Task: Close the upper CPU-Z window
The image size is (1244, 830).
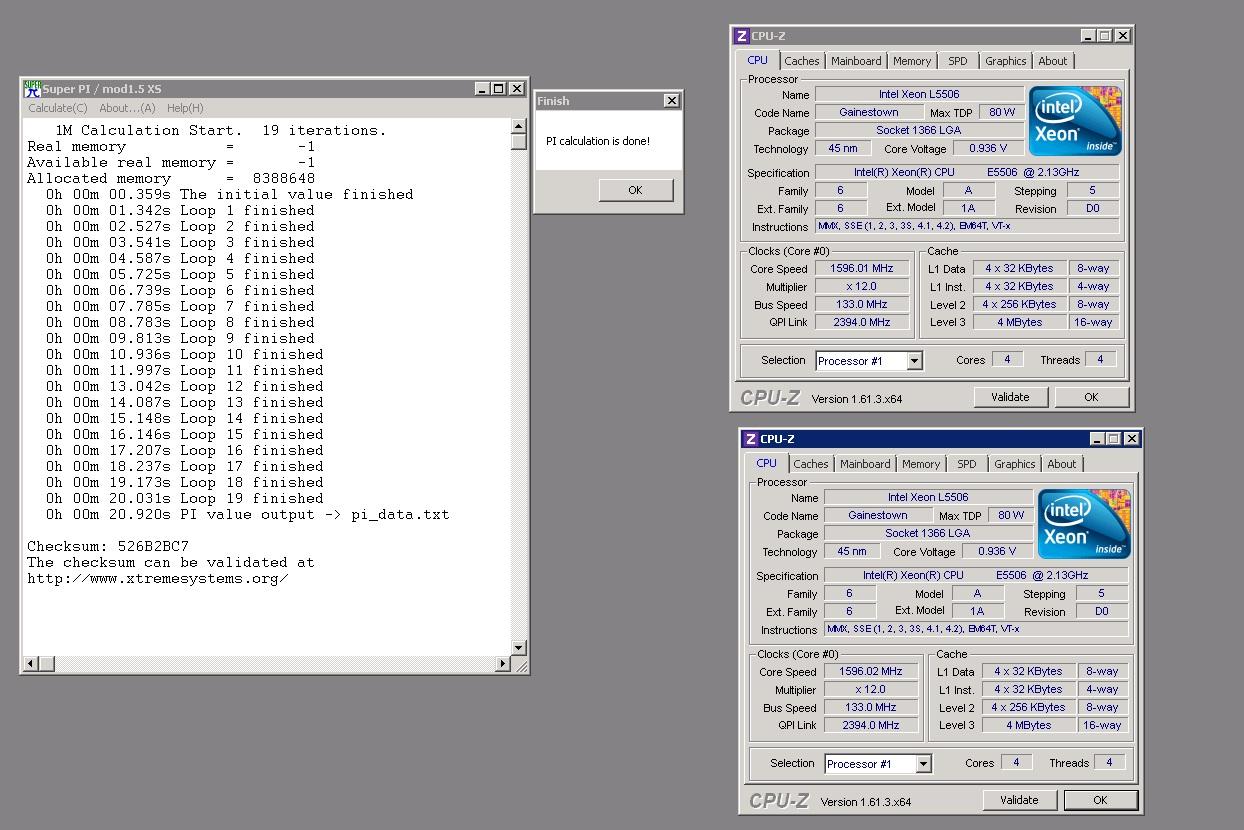Action: pyautogui.click(x=1122, y=36)
